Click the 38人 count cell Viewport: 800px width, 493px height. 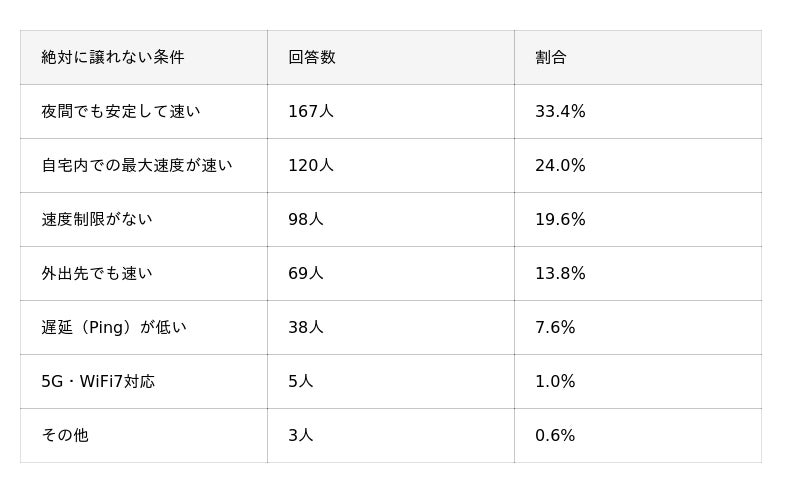[x=306, y=327]
